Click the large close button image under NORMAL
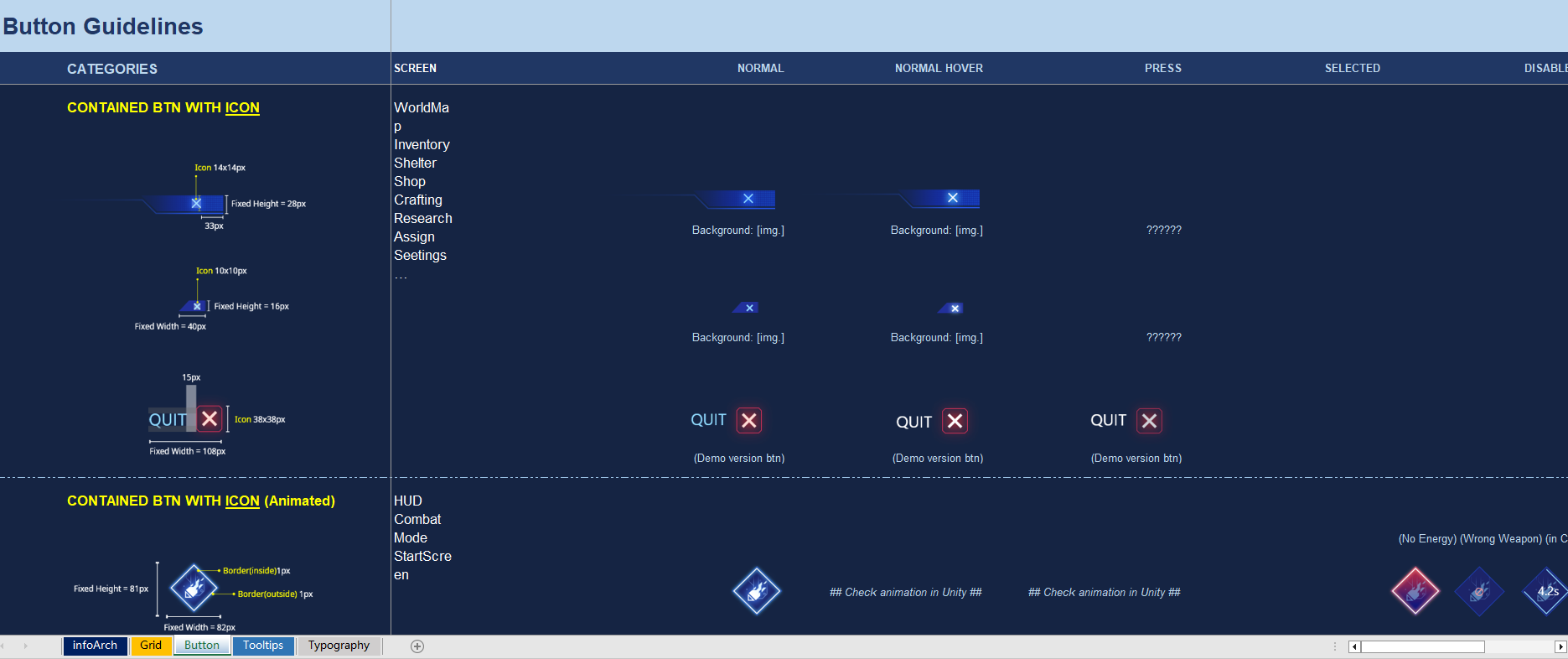 click(736, 199)
